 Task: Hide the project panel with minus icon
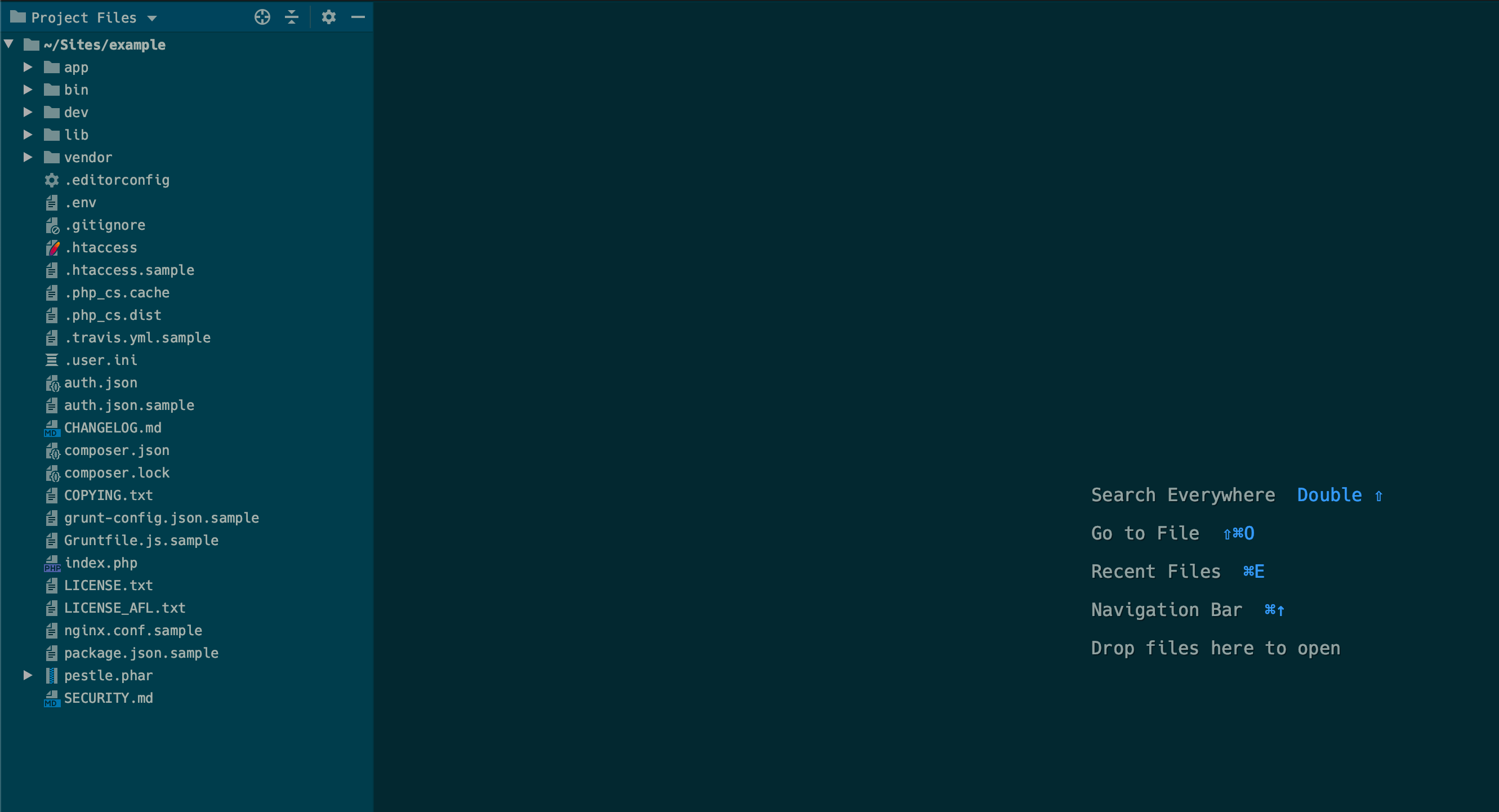coord(358,17)
